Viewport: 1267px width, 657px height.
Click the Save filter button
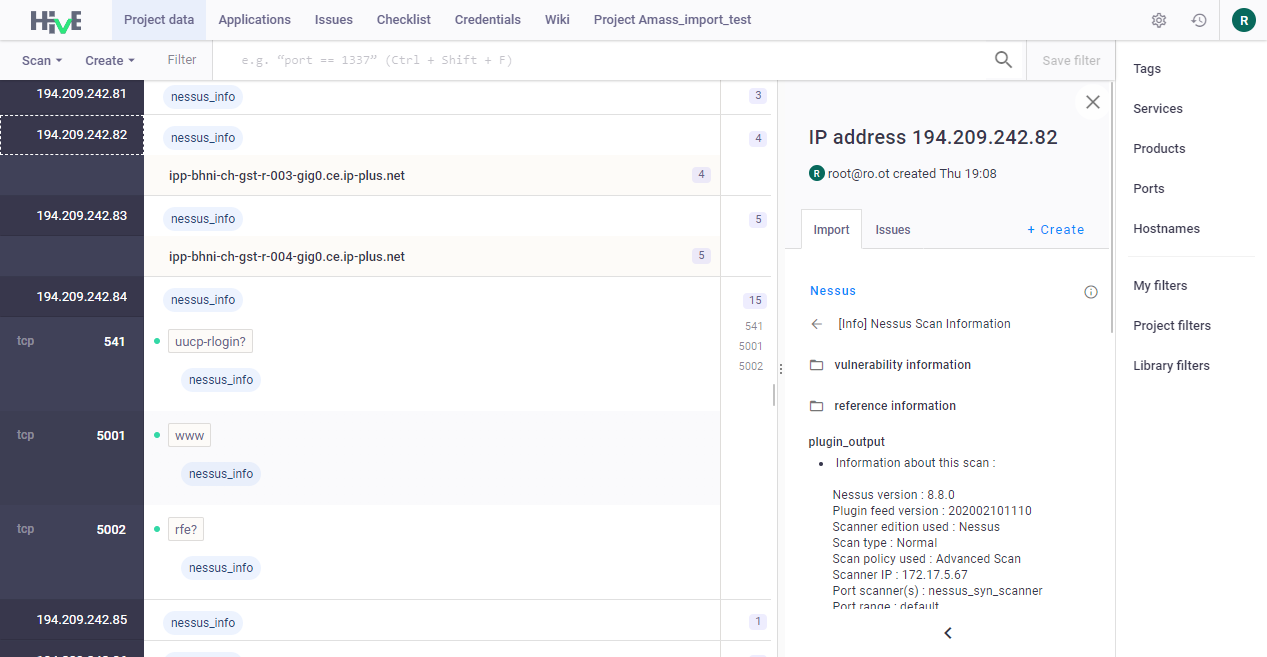point(1071,61)
